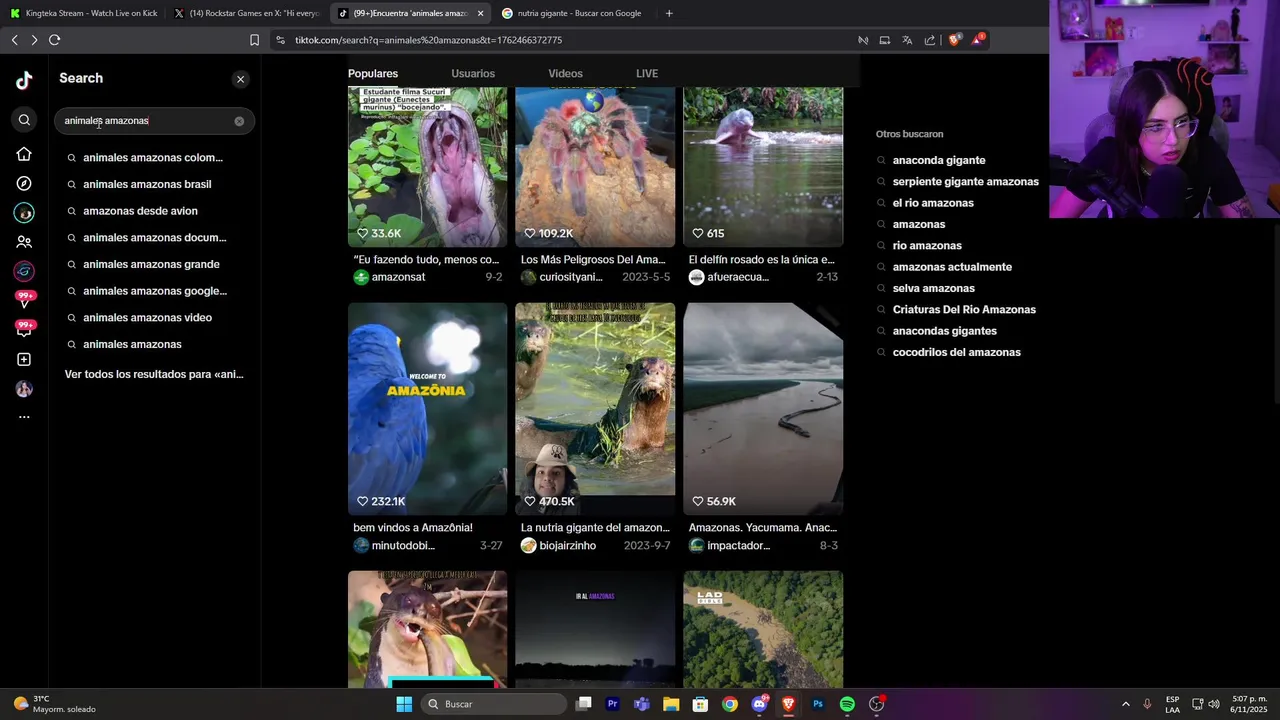
Task: Open the giant spider video thumbnail
Action: coord(595,166)
